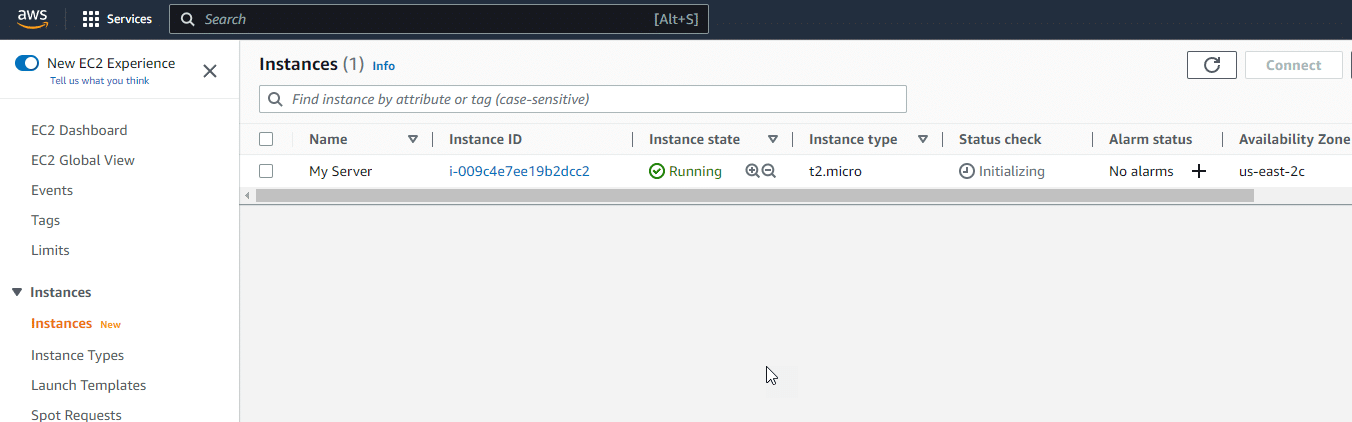Close the EC2 sidebar with X
The width and height of the screenshot is (1352, 422).
tap(210, 71)
